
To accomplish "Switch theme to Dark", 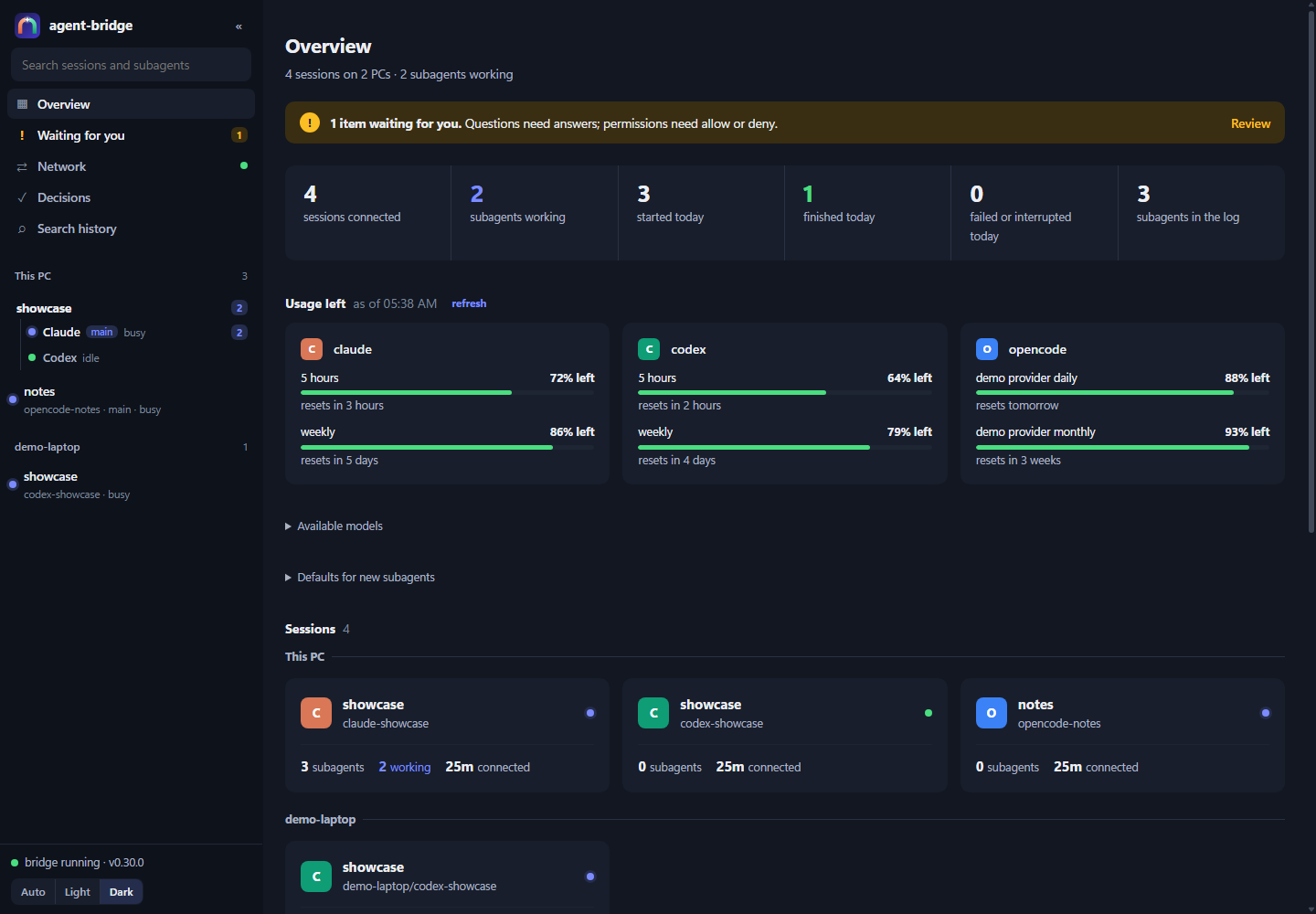I will (x=122, y=892).
